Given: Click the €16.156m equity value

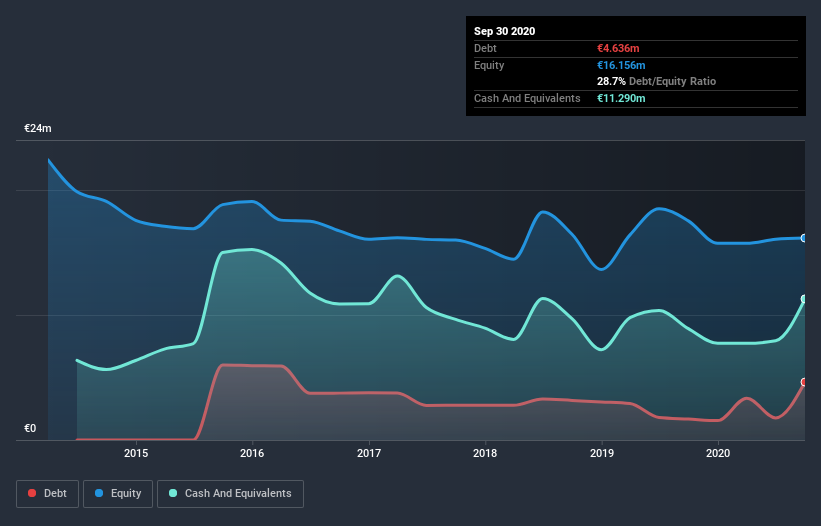Looking at the screenshot, I should click(621, 65).
